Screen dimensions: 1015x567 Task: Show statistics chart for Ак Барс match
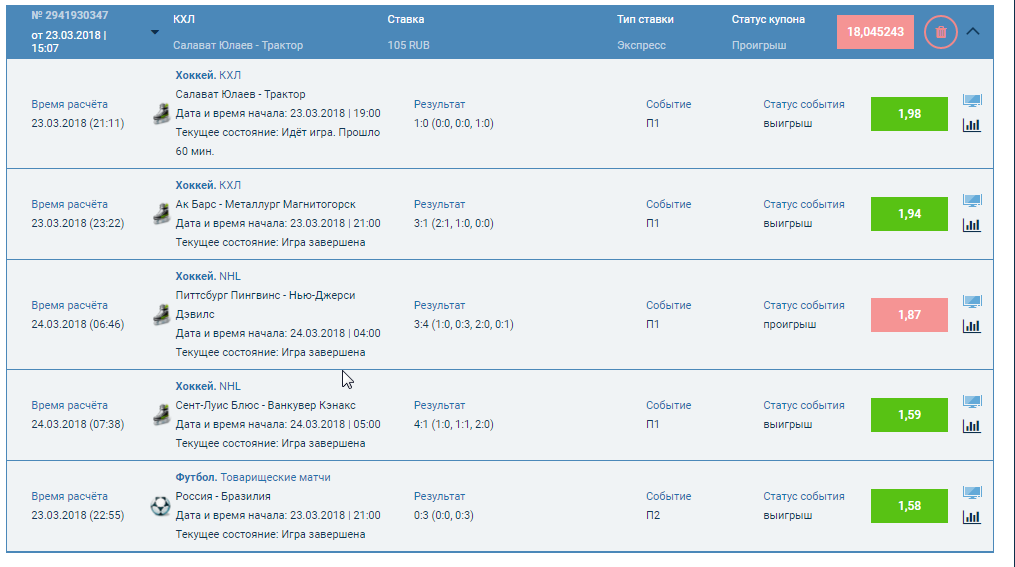pyautogui.click(x=971, y=225)
